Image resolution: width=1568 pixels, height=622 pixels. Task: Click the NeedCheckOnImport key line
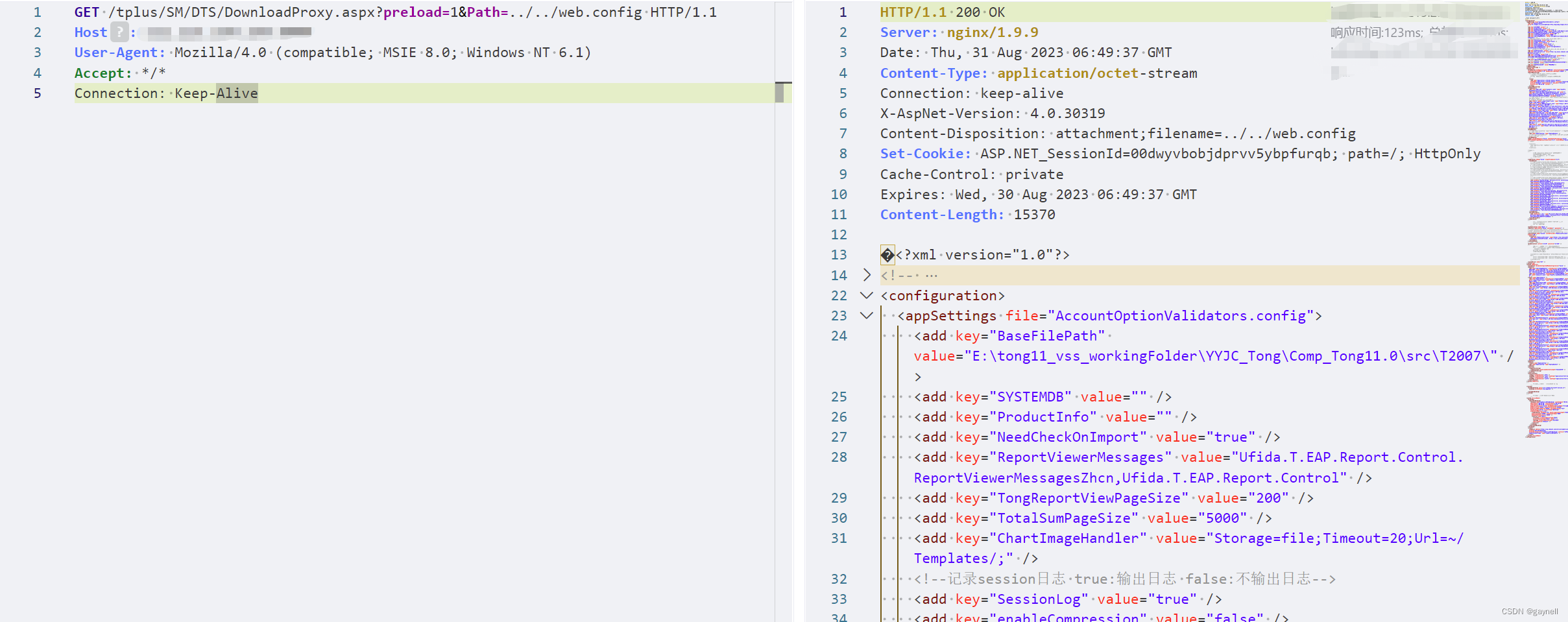coord(1097,437)
